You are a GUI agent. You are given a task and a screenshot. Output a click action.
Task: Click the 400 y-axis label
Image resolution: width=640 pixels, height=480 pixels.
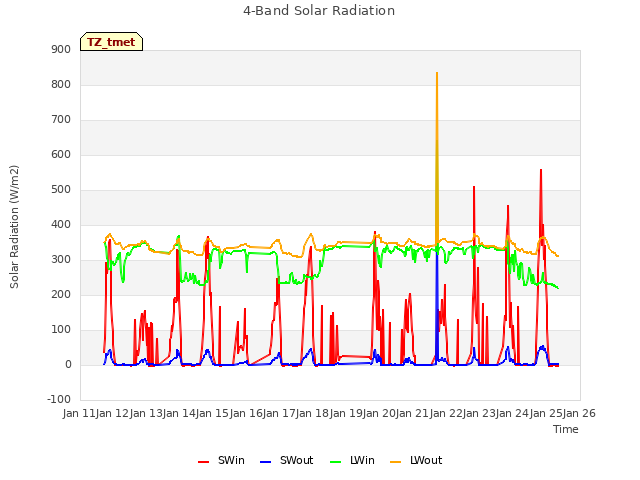click(61, 224)
